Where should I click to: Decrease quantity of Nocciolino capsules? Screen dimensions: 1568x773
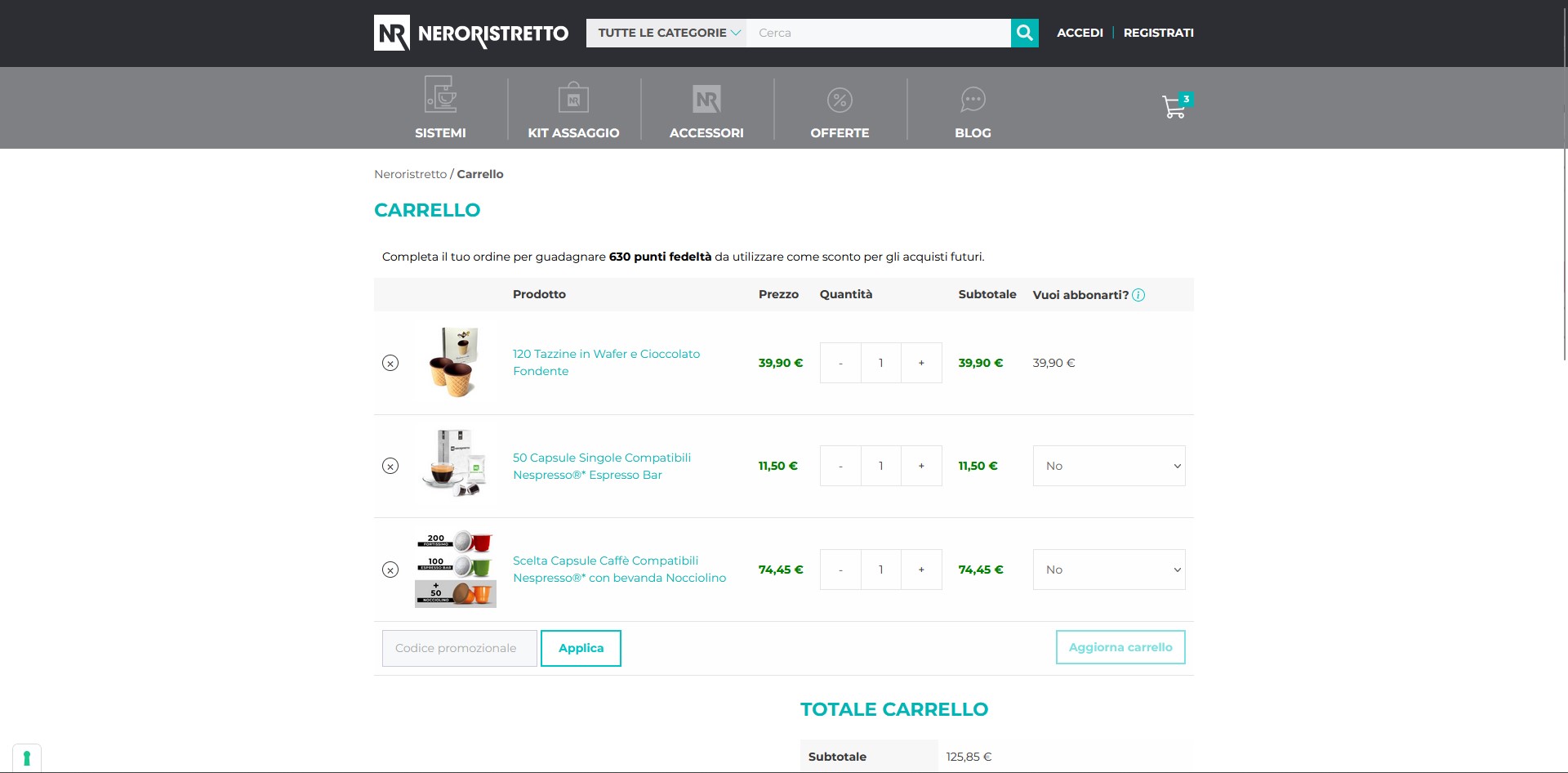(840, 570)
